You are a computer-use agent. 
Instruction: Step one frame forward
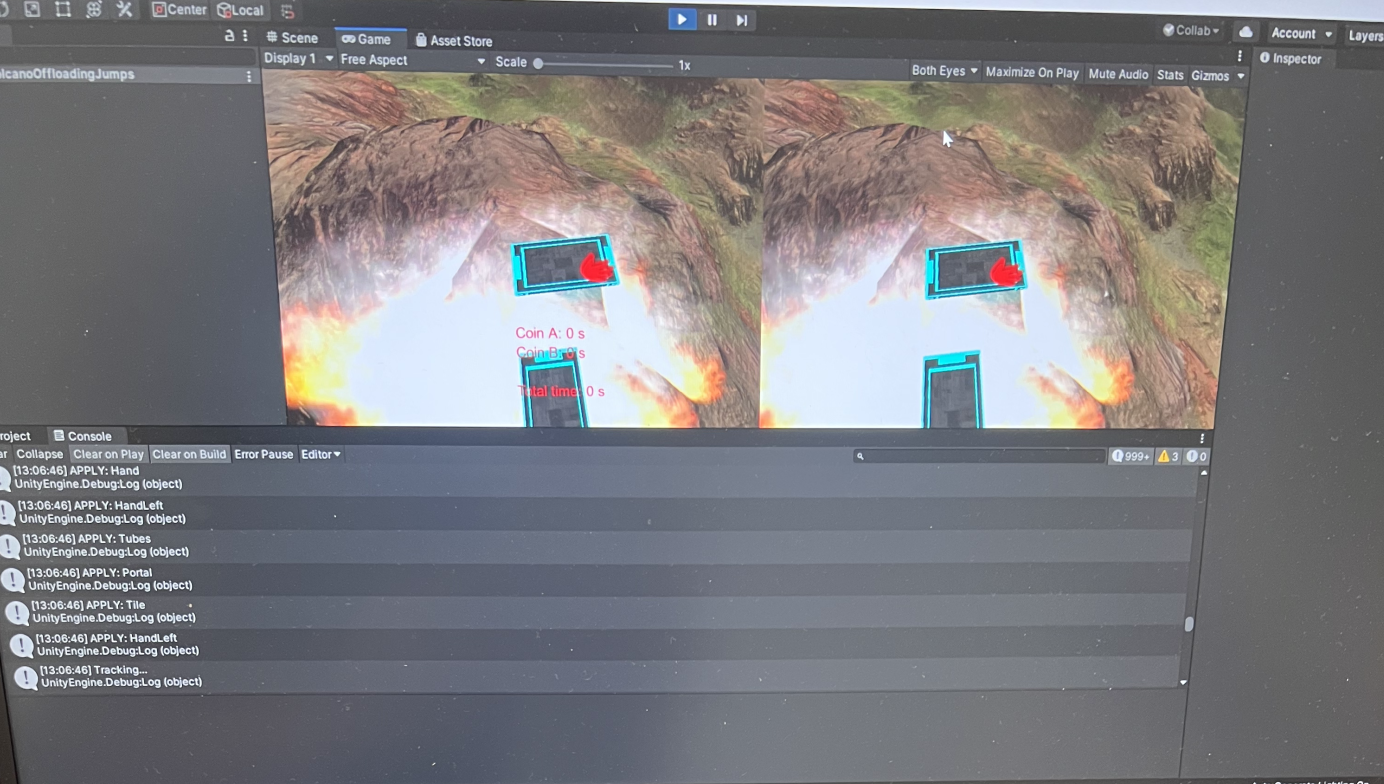point(741,20)
